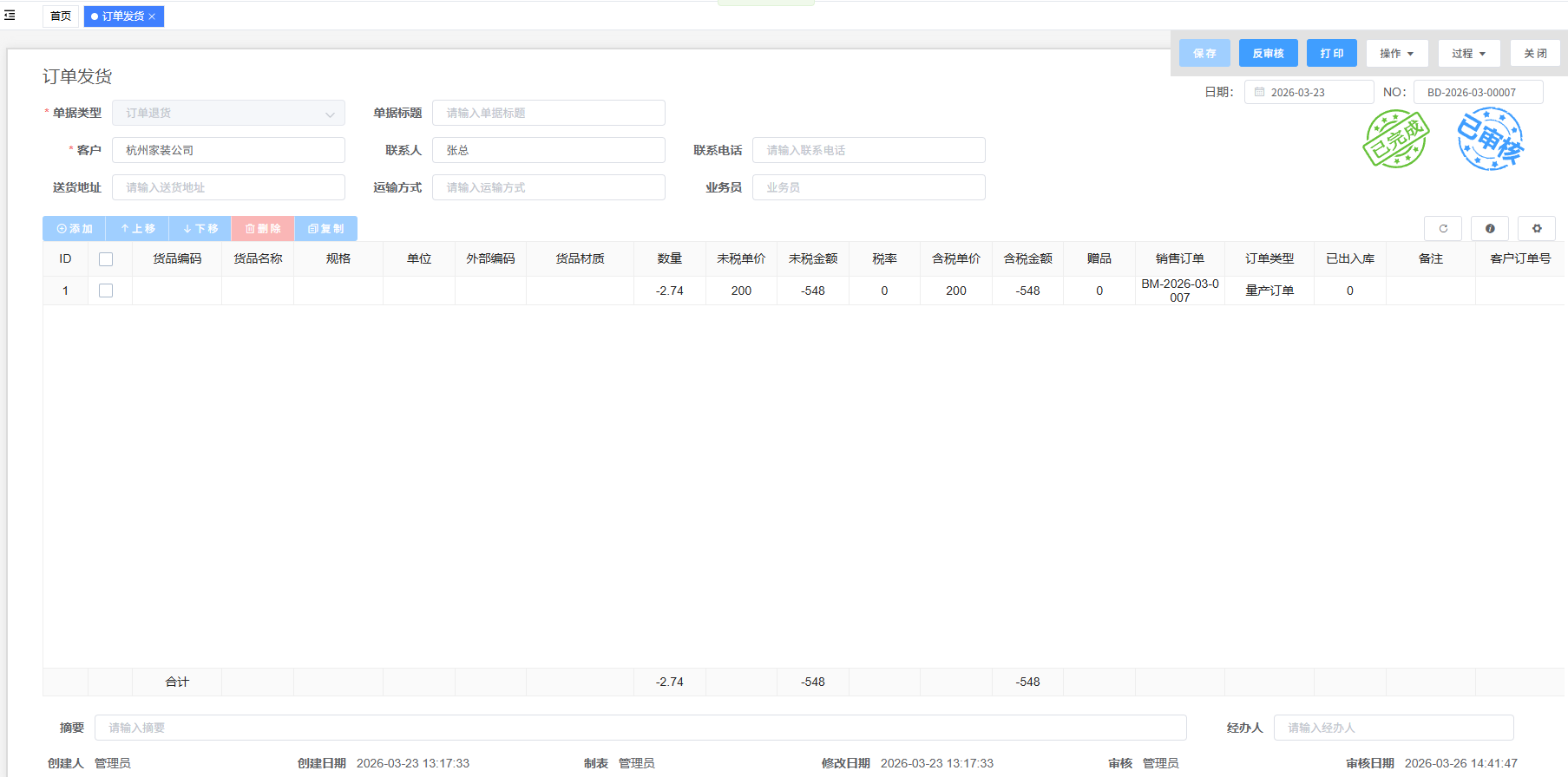Viewport: 1568px width, 777px height.
Task: Tick the select-all checkbox in table header
Action: point(106,259)
